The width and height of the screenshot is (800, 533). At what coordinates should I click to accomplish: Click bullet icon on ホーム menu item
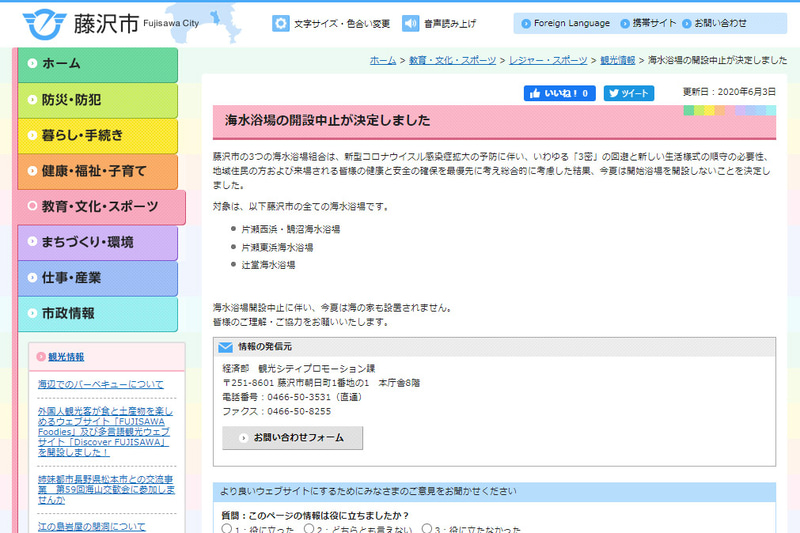click(32, 63)
